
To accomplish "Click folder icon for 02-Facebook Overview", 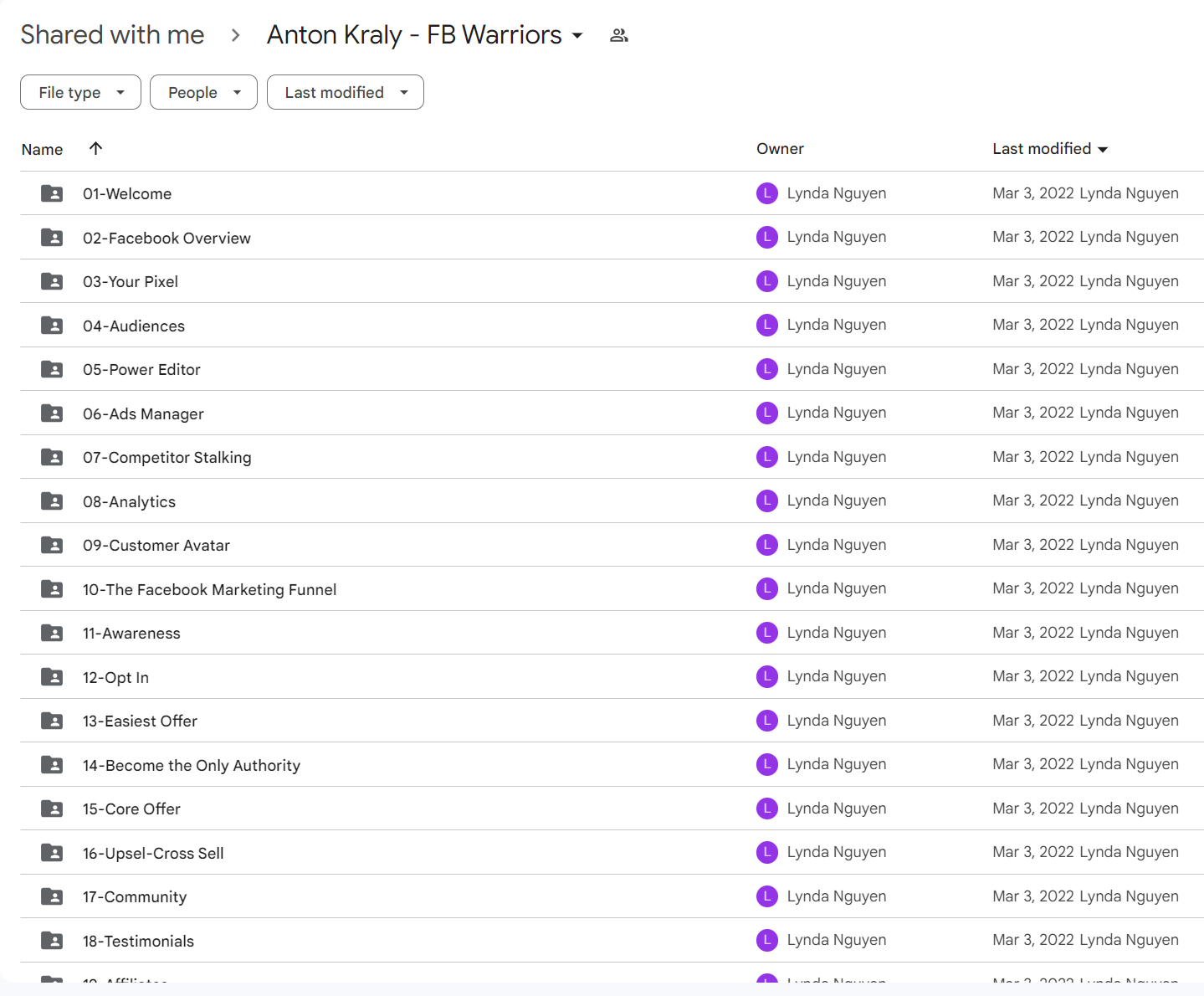I will (52, 238).
